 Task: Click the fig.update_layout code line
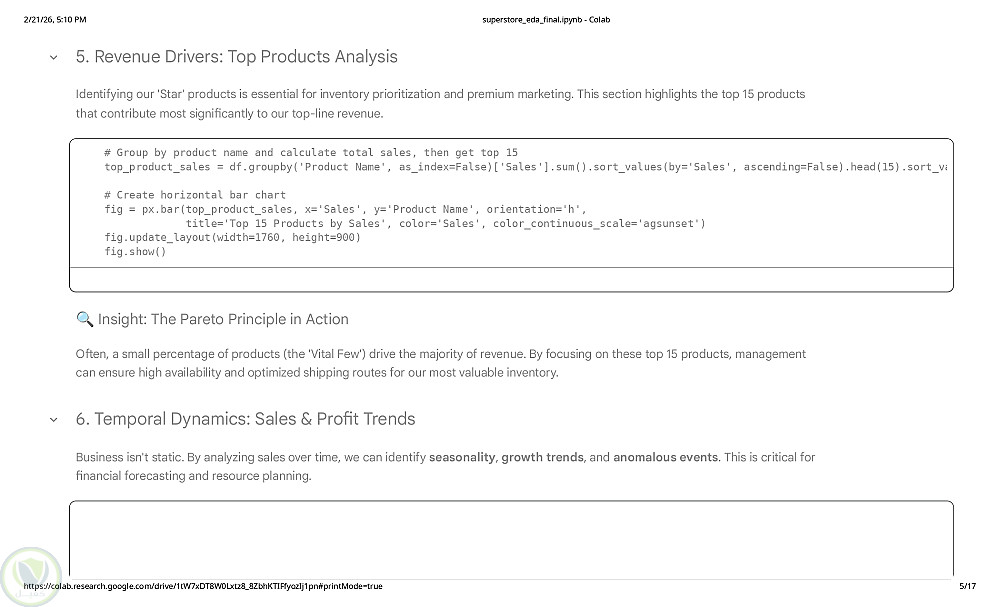(232, 238)
